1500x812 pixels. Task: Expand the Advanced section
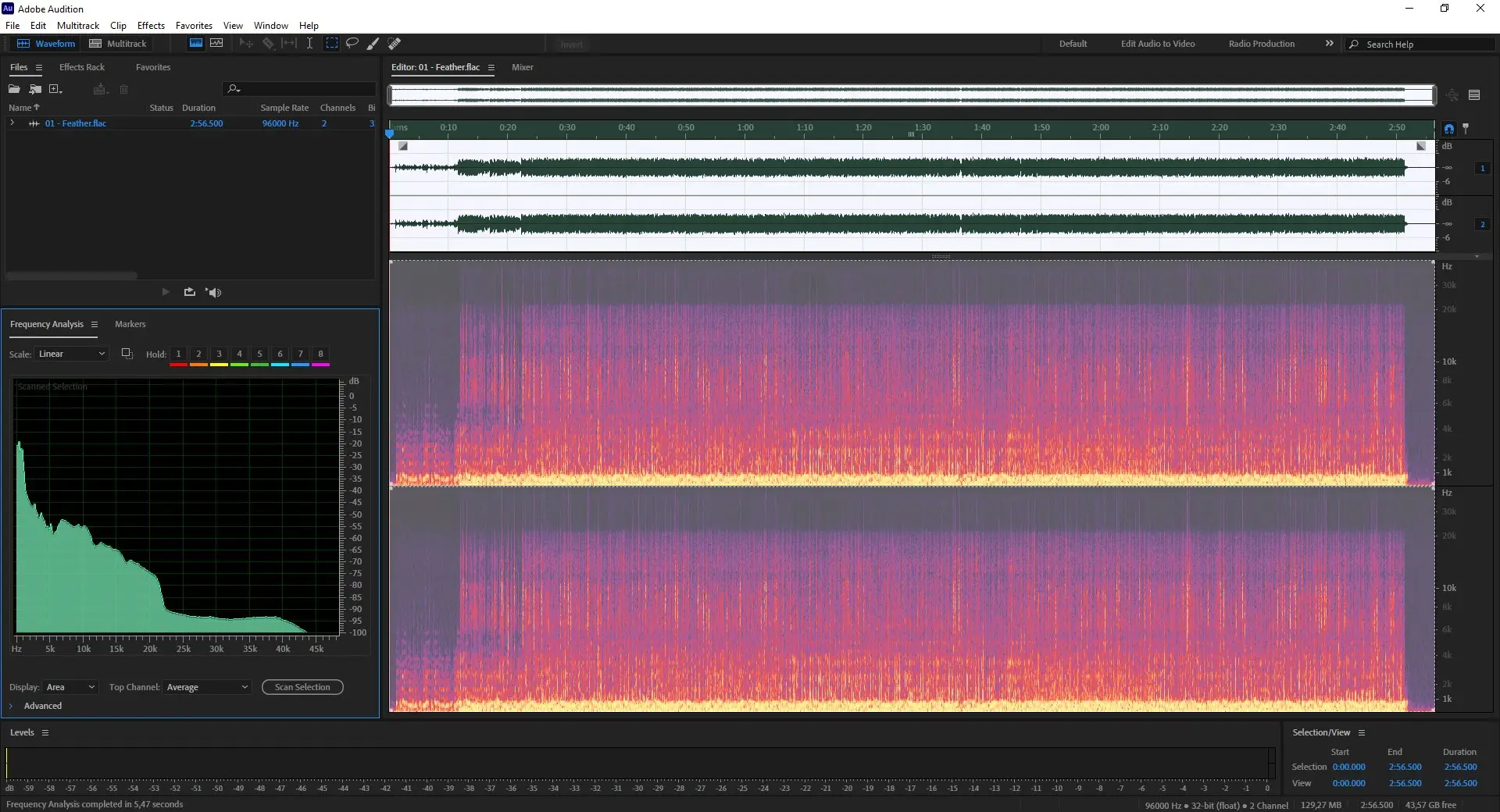pyautogui.click(x=11, y=706)
